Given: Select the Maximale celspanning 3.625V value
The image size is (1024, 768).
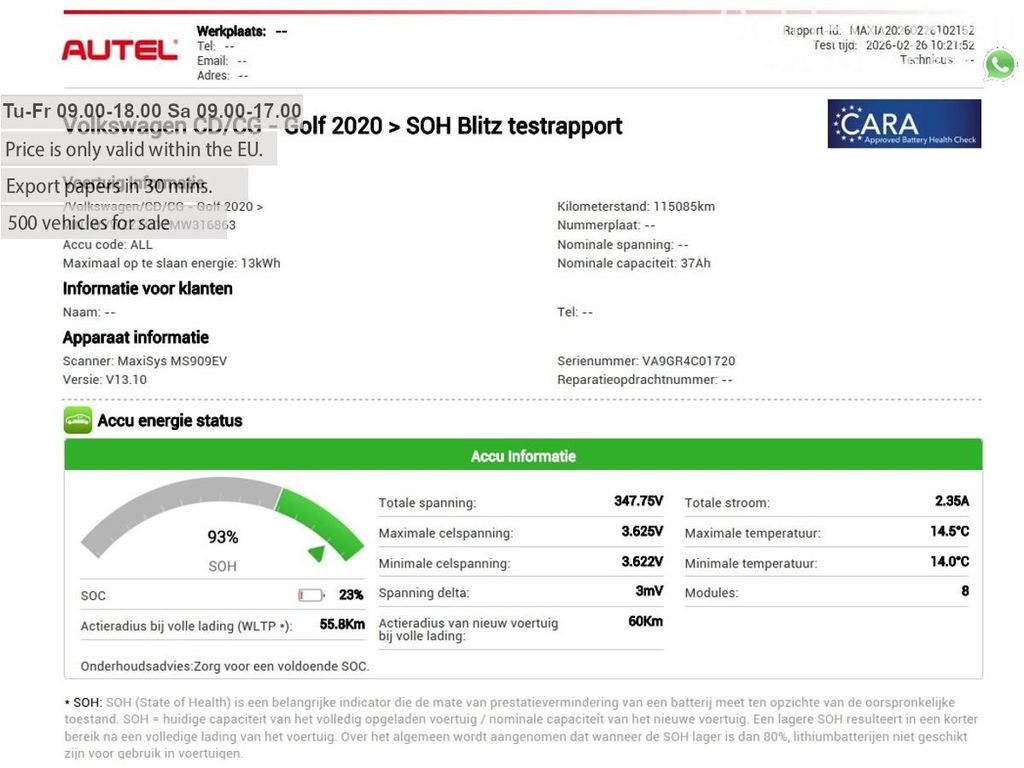Looking at the screenshot, I should tap(642, 531).
